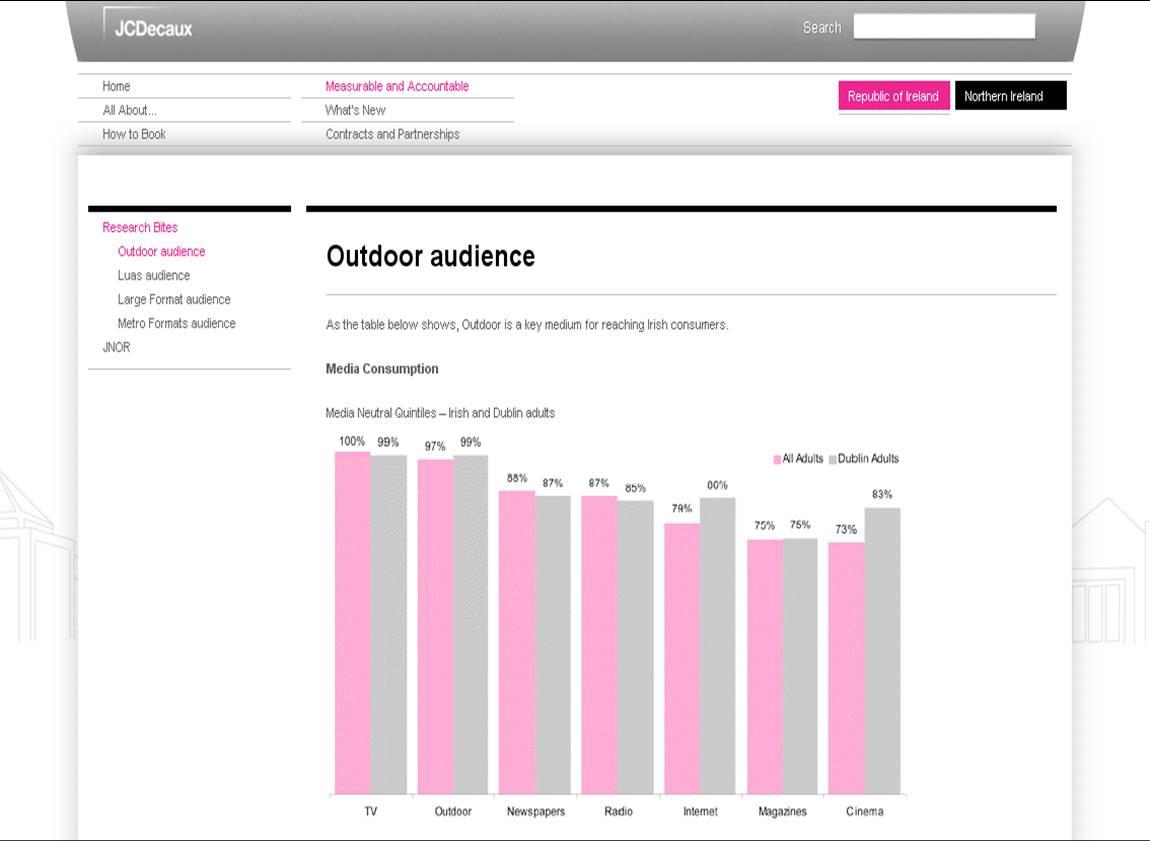The image size is (1150, 841).
Task: Select Outdoor audience in sidebar
Action: (x=161, y=251)
